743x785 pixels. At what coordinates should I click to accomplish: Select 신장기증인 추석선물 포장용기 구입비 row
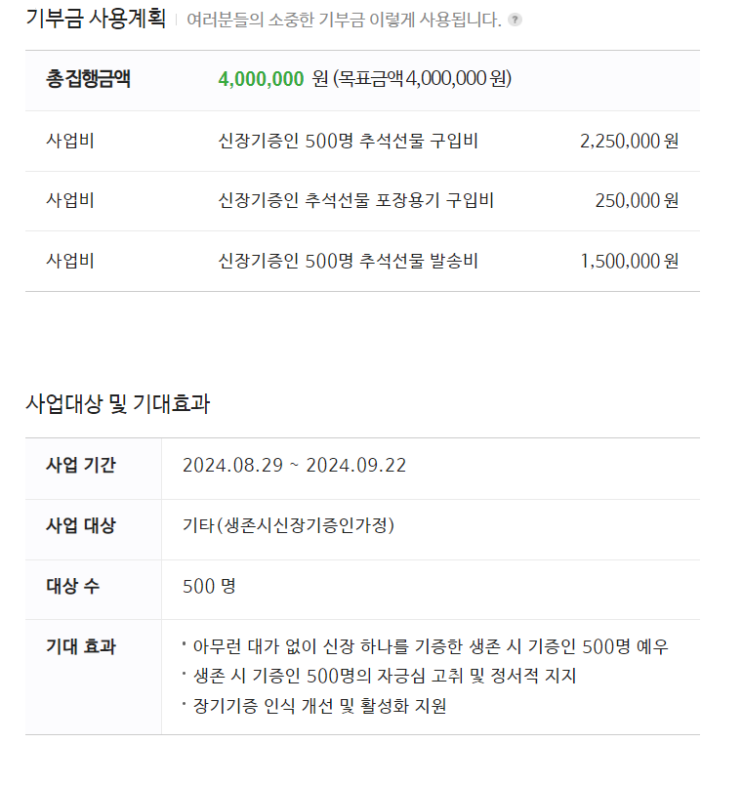[x=362, y=201]
